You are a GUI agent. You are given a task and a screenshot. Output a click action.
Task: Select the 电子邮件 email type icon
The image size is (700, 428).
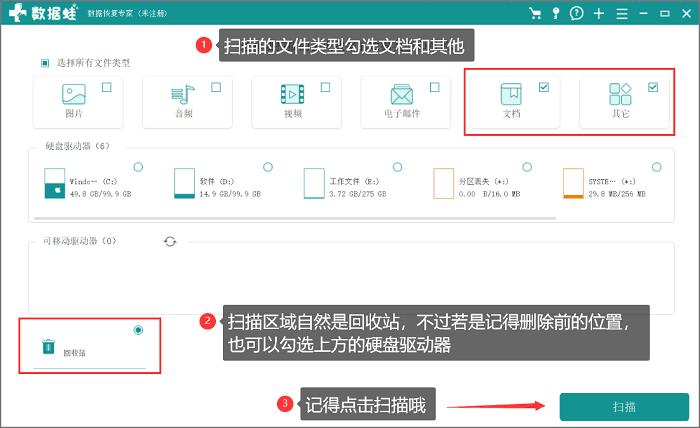[402, 94]
